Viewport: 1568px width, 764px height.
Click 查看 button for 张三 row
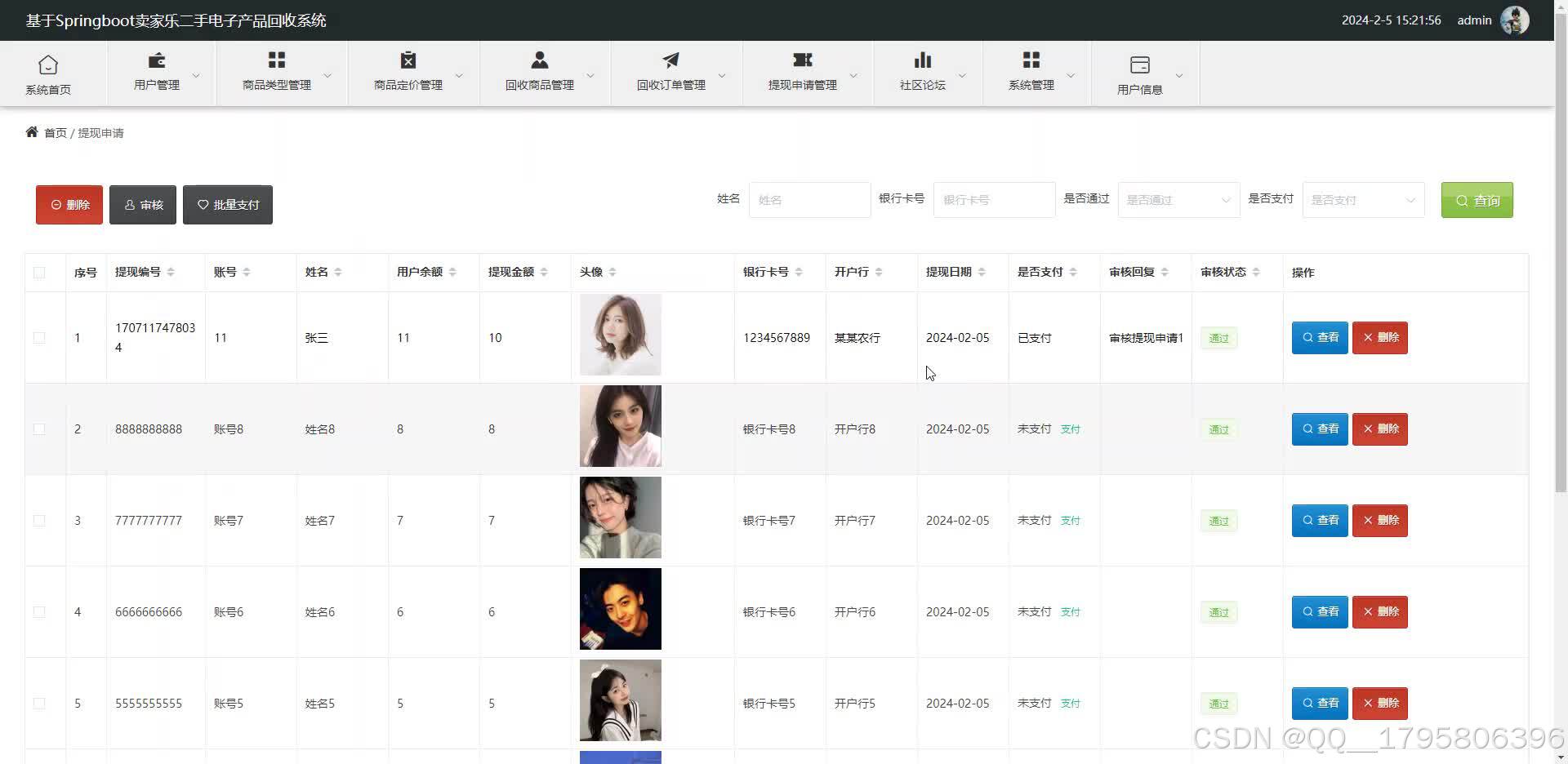point(1320,338)
